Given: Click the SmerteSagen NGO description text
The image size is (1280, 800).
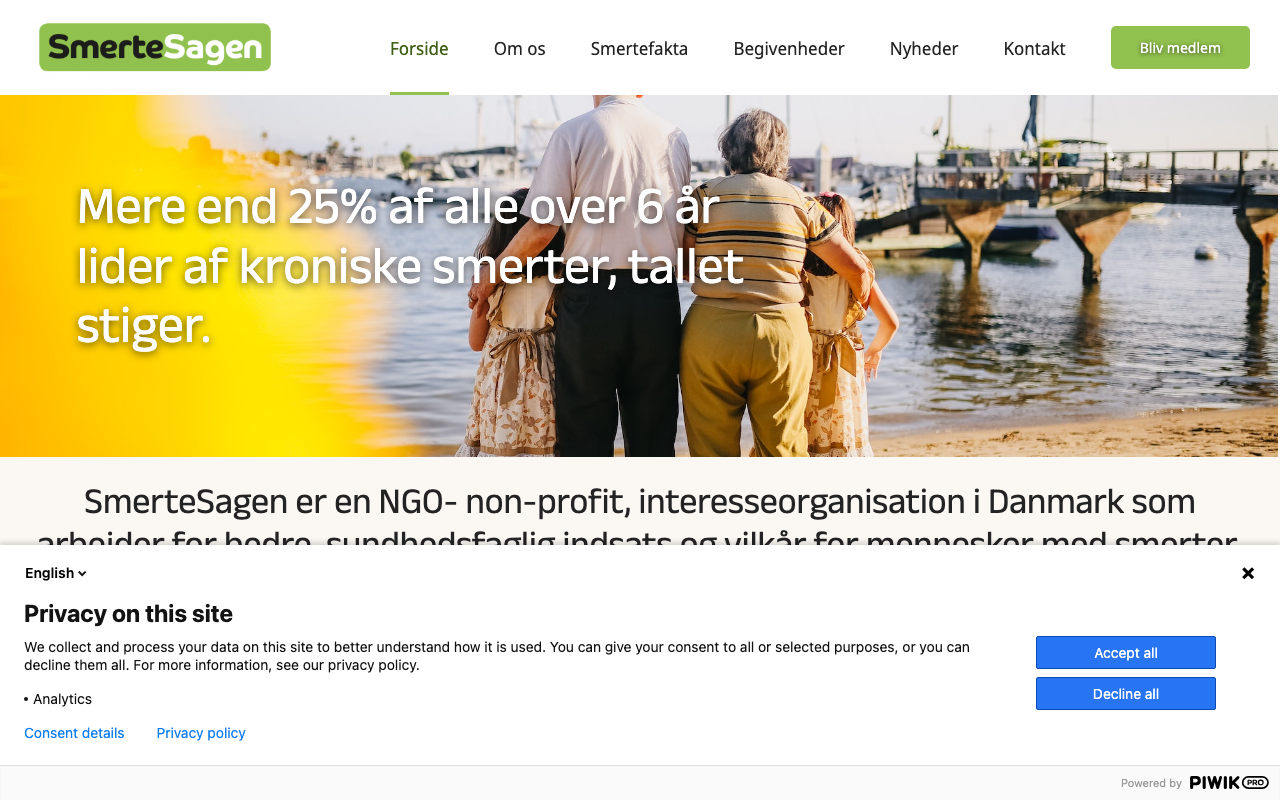Looking at the screenshot, I should (x=640, y=522).
